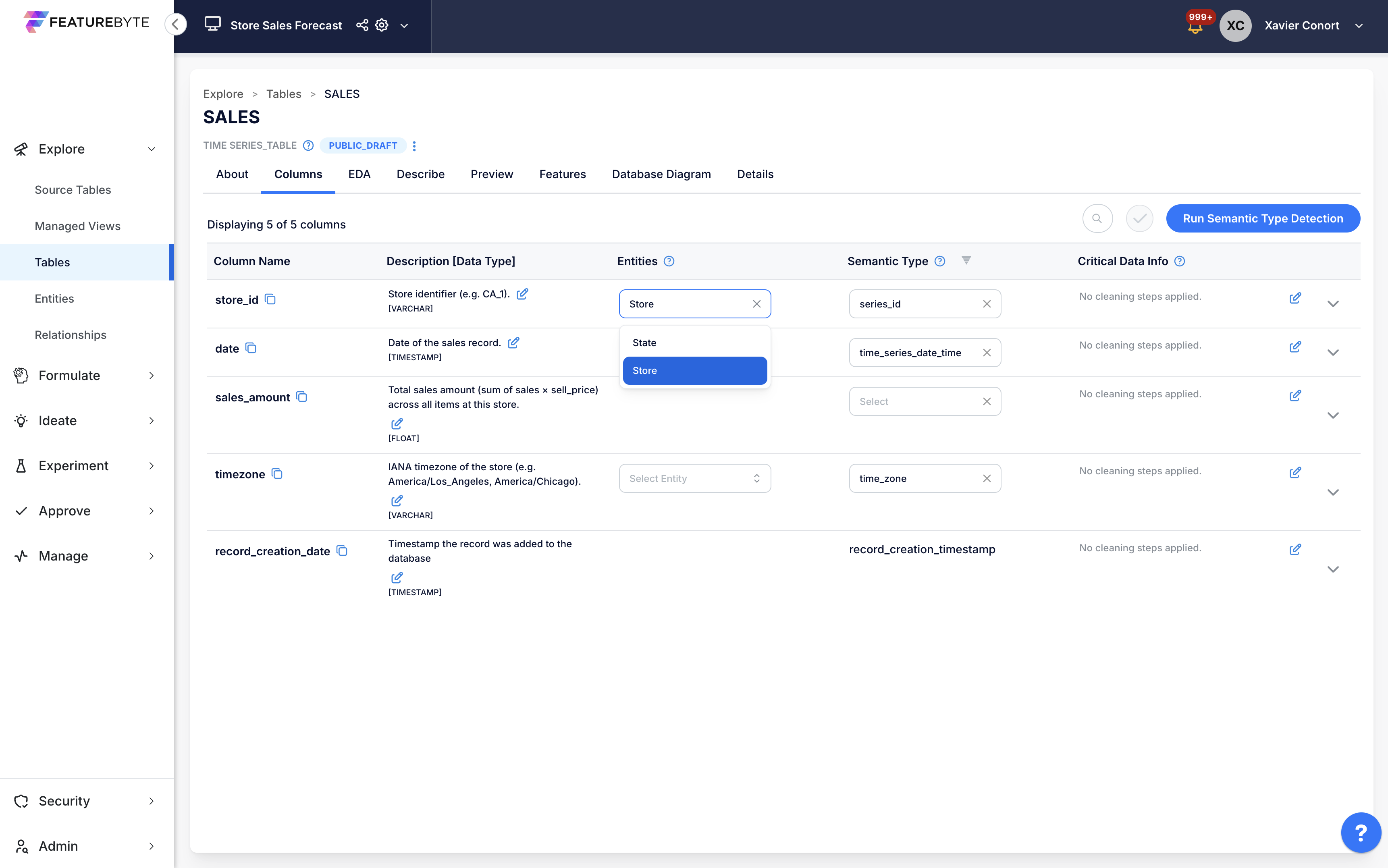Copy the store_id column name

[271, 299]
